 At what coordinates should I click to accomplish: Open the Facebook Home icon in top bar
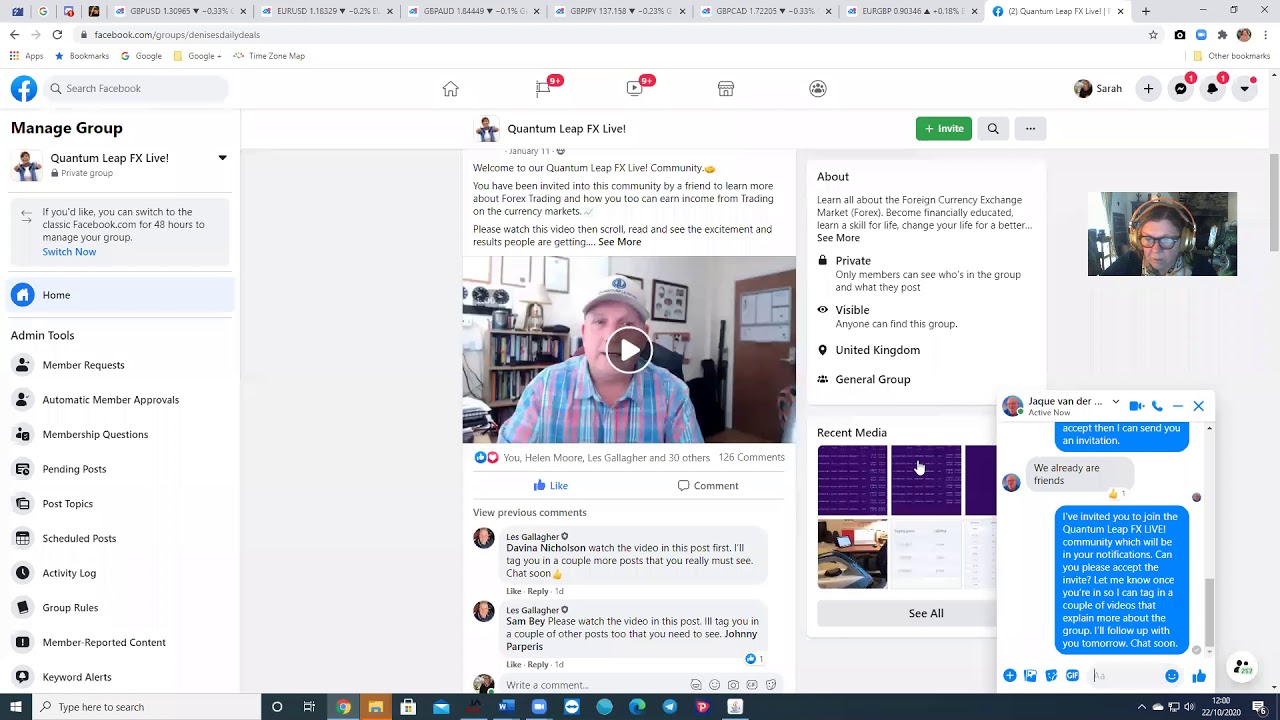pyautogui.click(x=451, y=88)
